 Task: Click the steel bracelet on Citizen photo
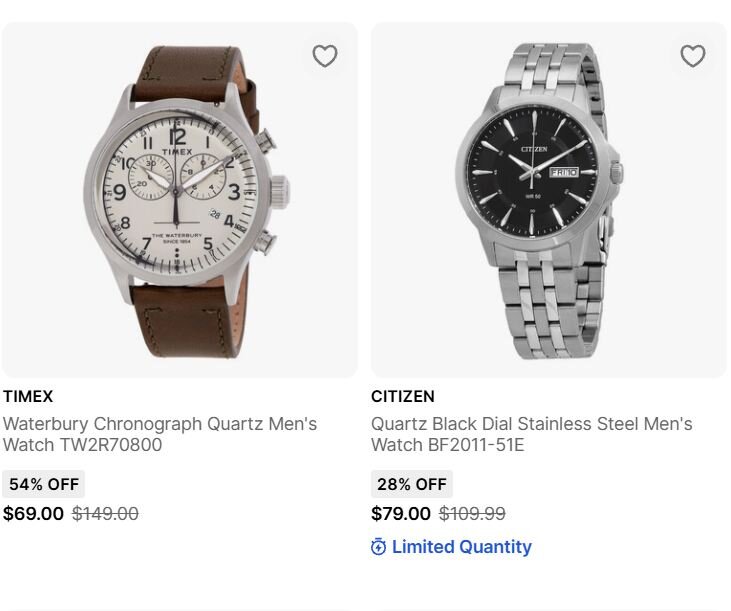548,308
